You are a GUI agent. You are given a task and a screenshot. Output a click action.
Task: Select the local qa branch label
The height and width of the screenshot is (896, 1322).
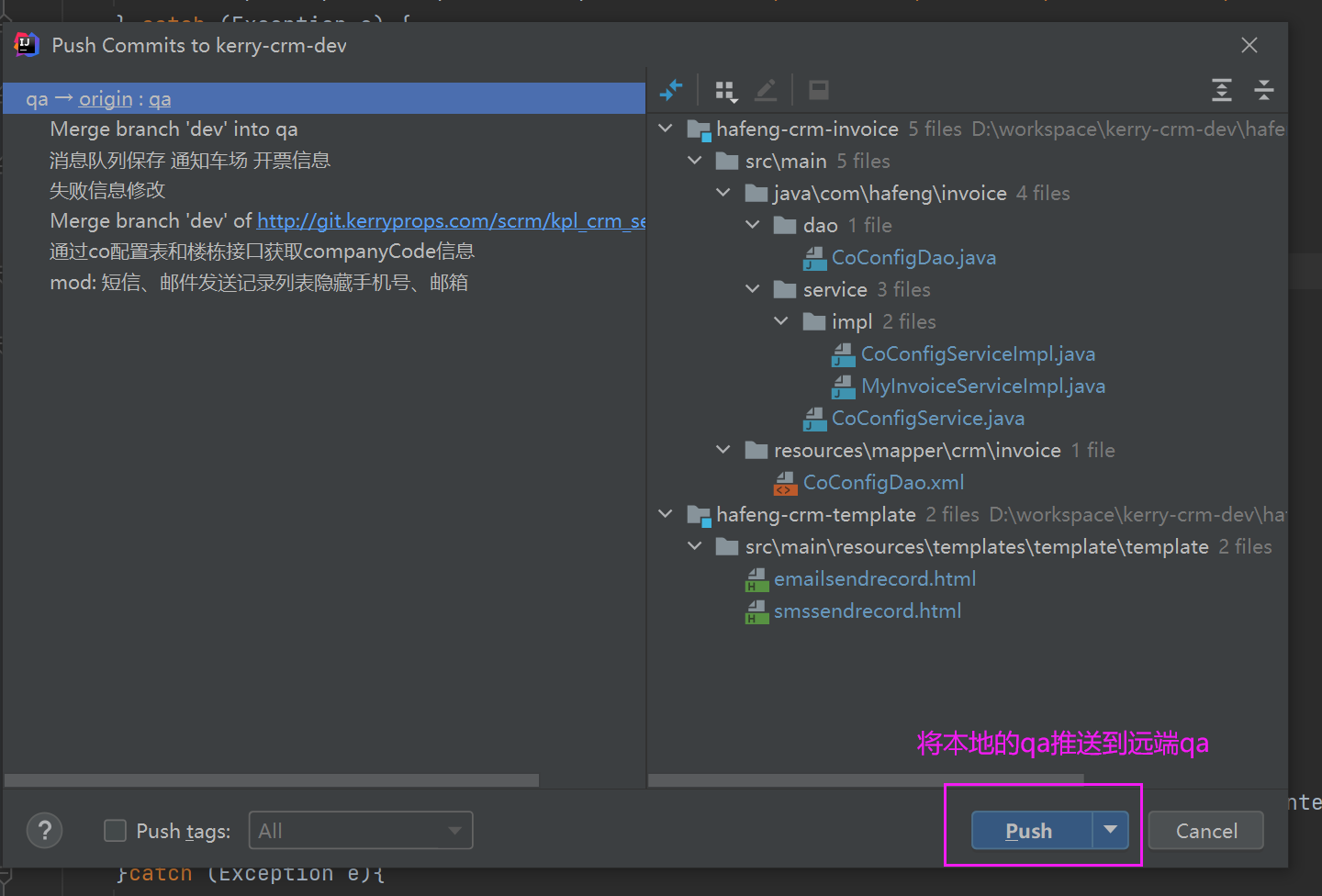click(x=37, y=99)
